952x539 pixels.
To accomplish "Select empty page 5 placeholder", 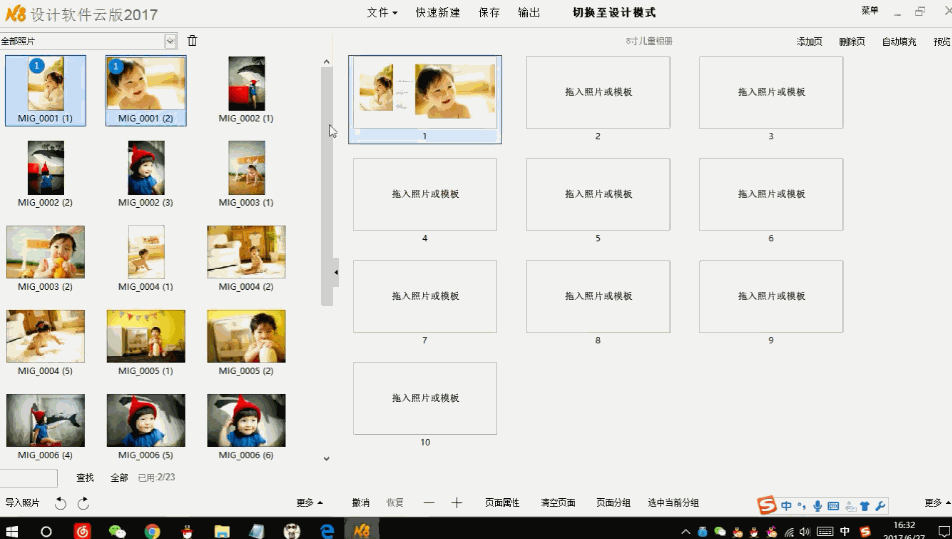I will (598, 194).
